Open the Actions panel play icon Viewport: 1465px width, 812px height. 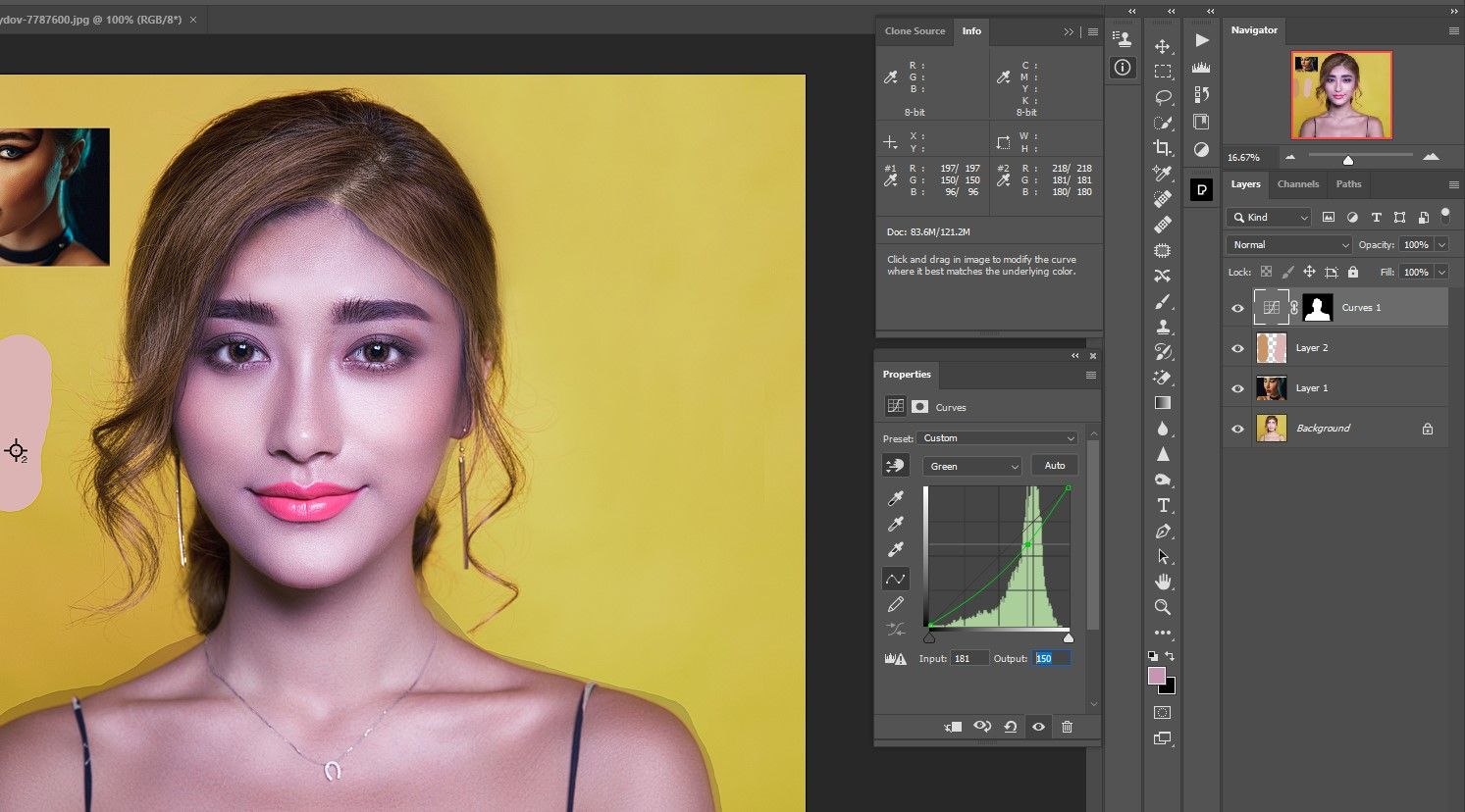pos(1202,40)
